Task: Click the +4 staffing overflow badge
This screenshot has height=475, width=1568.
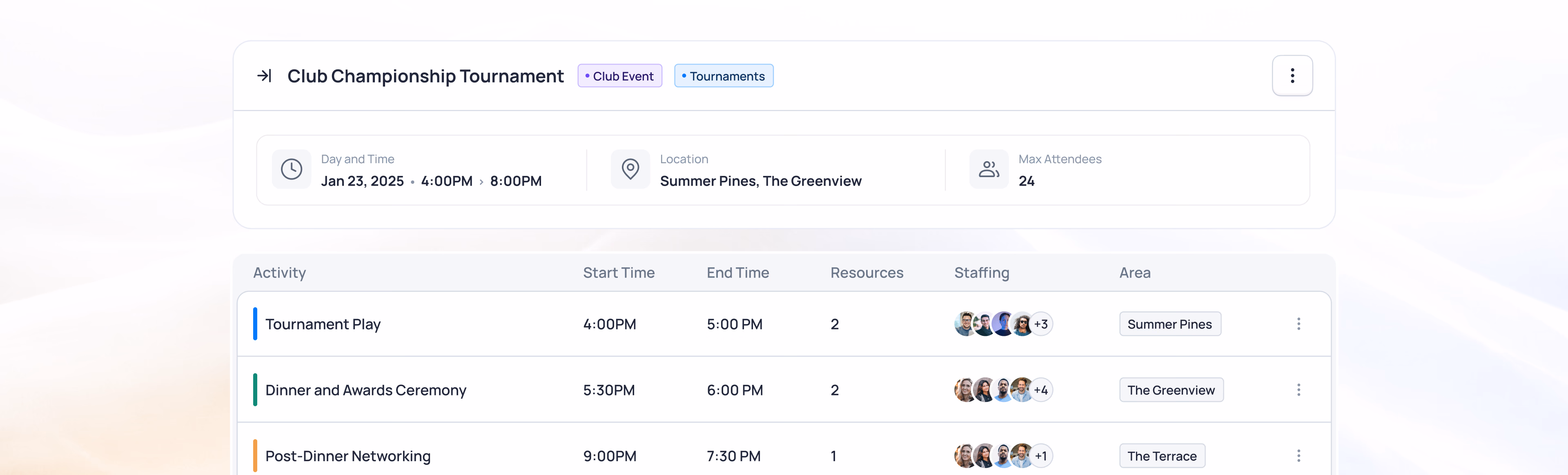Action: pyautogui.click(x=1041, y=390)
